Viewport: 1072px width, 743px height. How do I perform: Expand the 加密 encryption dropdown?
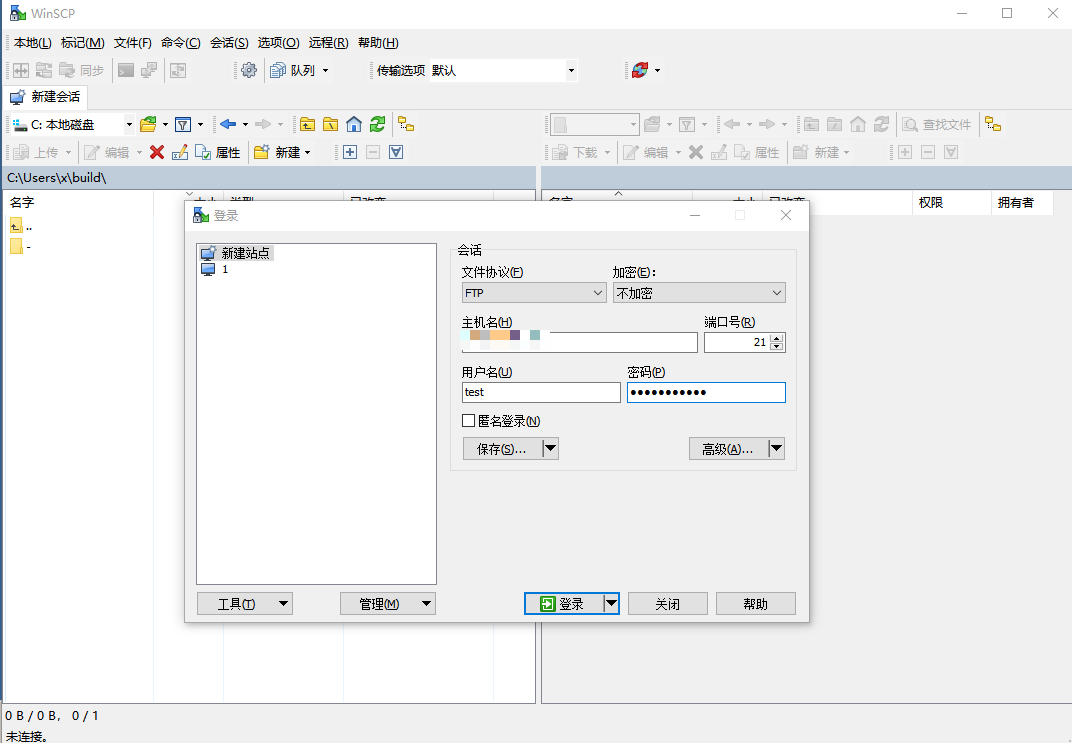point(699,293)
